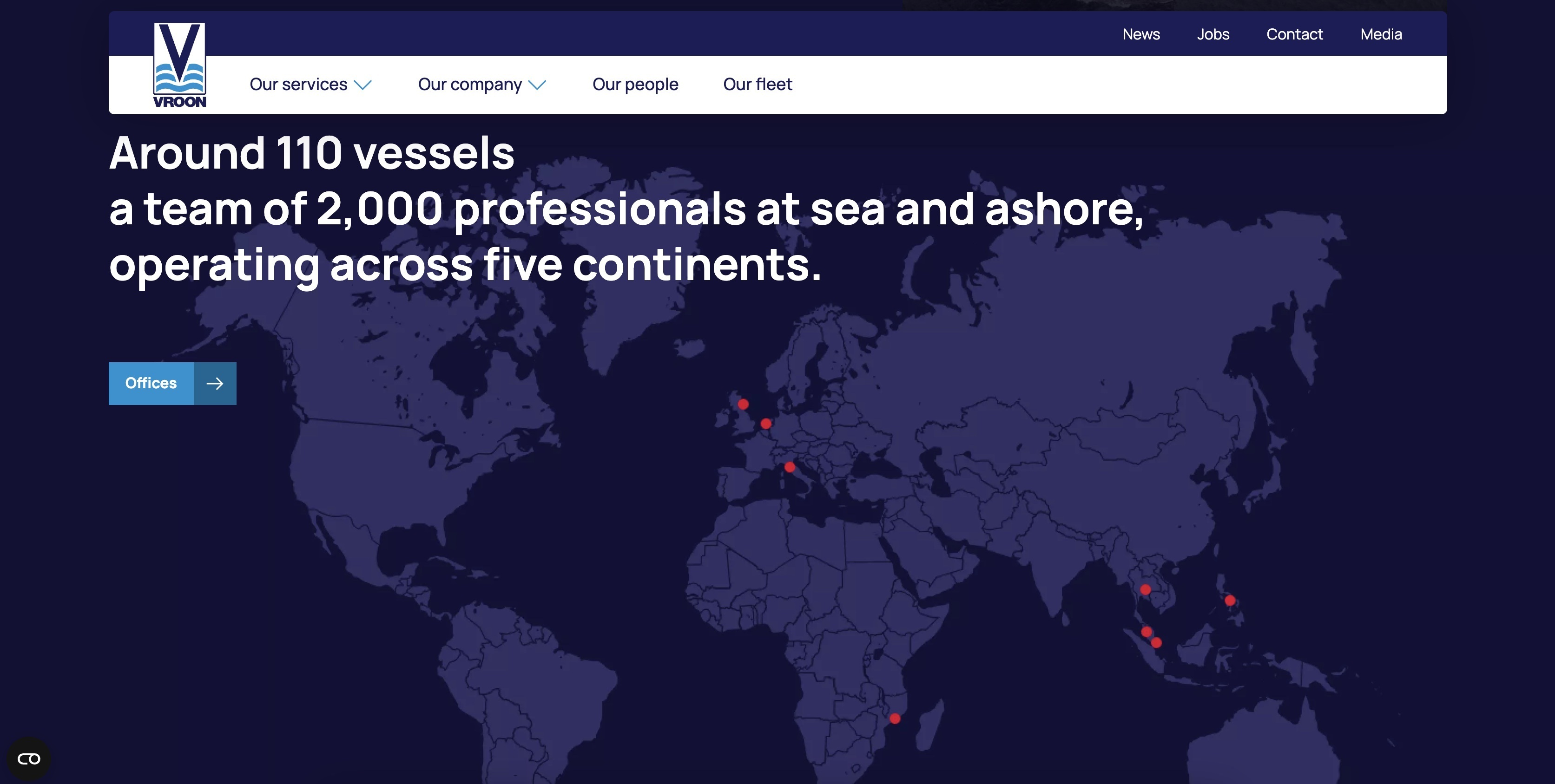Select the Italy office red dot
The image size is (1555, 784).
(790, 467)
